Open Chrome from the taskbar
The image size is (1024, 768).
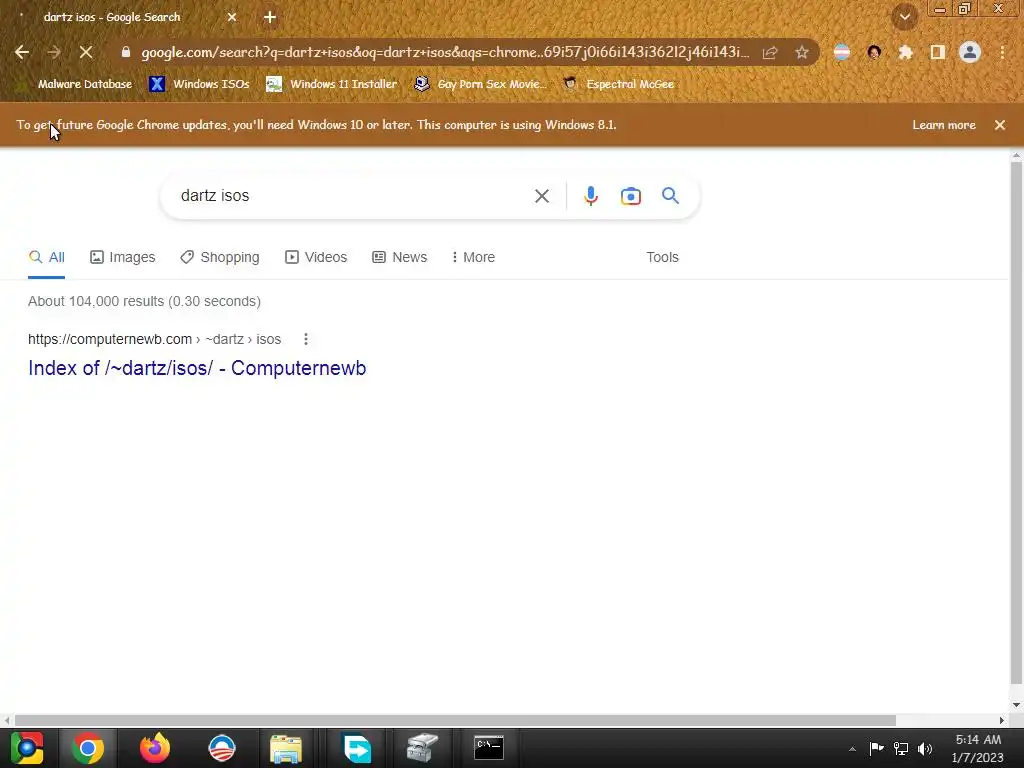88,748
